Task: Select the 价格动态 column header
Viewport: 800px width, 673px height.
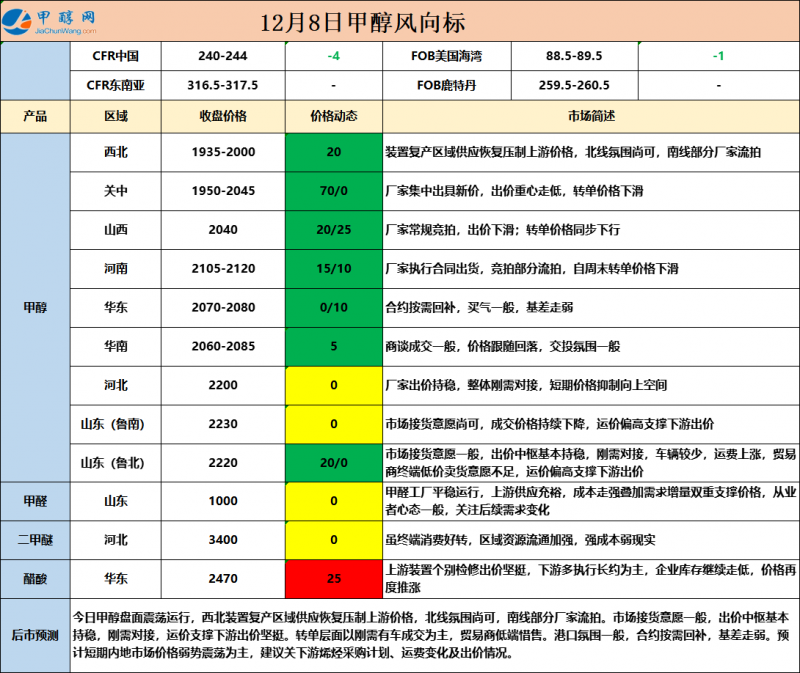Action: pyautogui.click(x=333, y=116)
